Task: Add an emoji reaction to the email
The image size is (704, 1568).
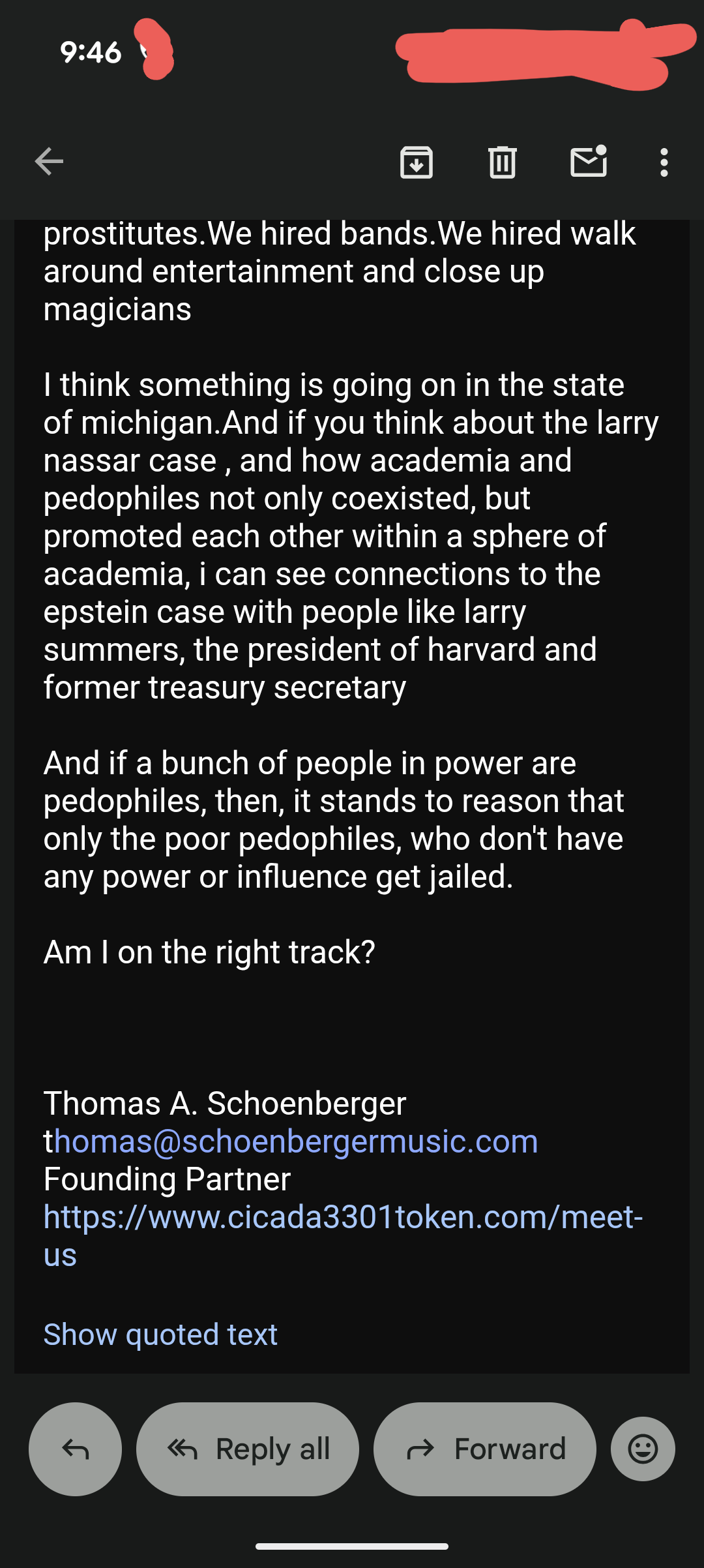Action: click(643, 1449)
